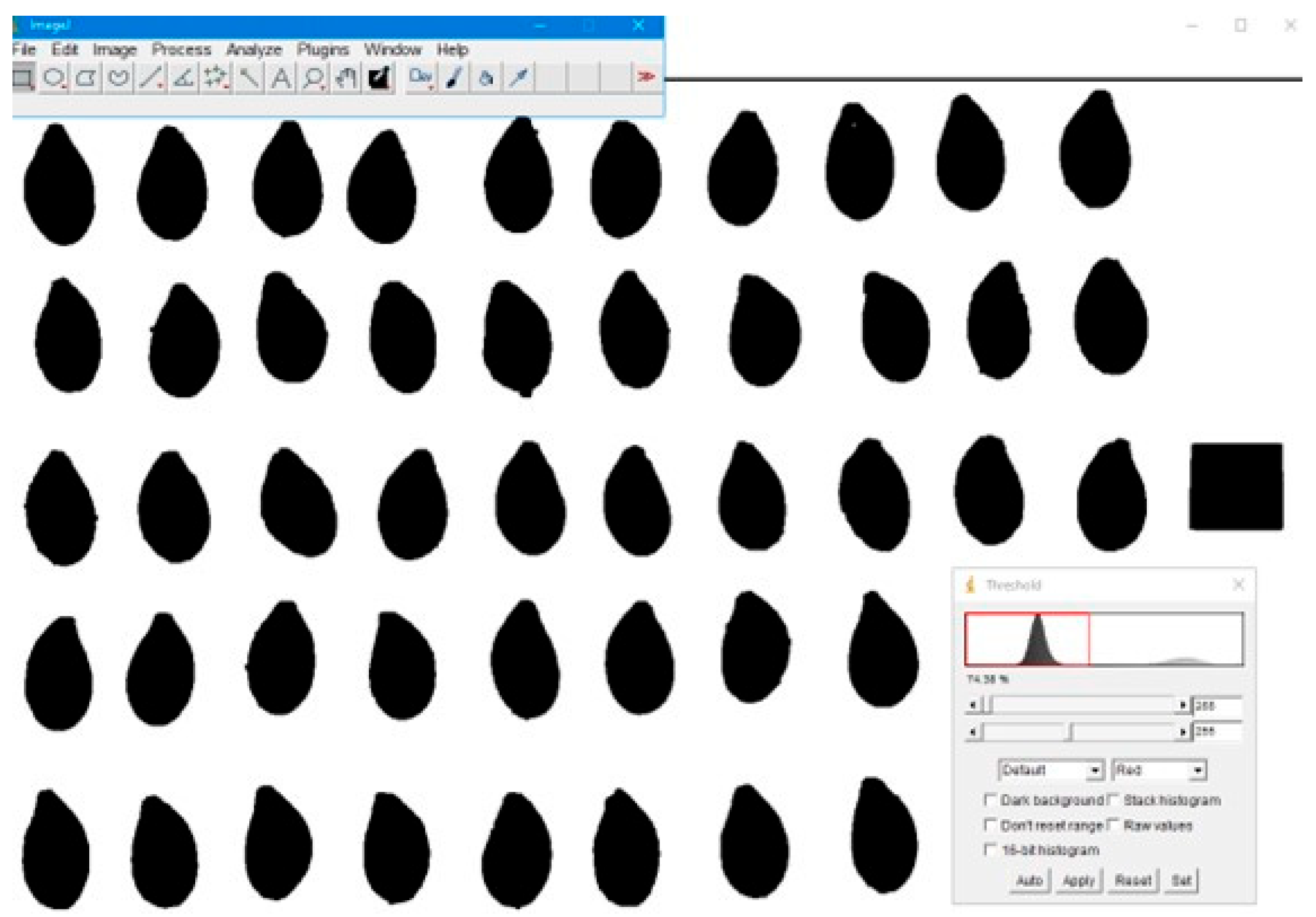This screenshot has height=917, width=1316.
Task: Select the Polygon selection tool
Action: tap(86, 77)
